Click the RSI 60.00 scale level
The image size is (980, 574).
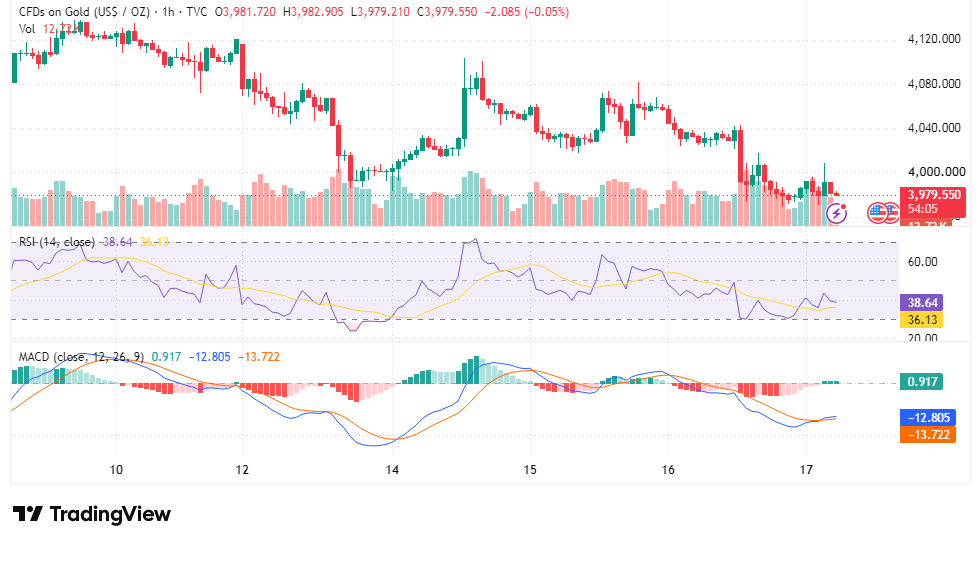[x=922, y=261]
